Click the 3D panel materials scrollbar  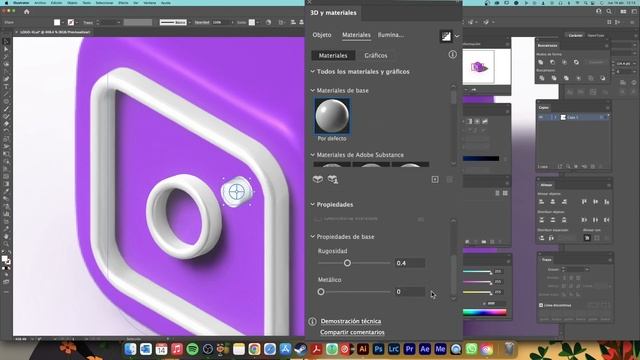pyautogui.click(x=453, y=97)
